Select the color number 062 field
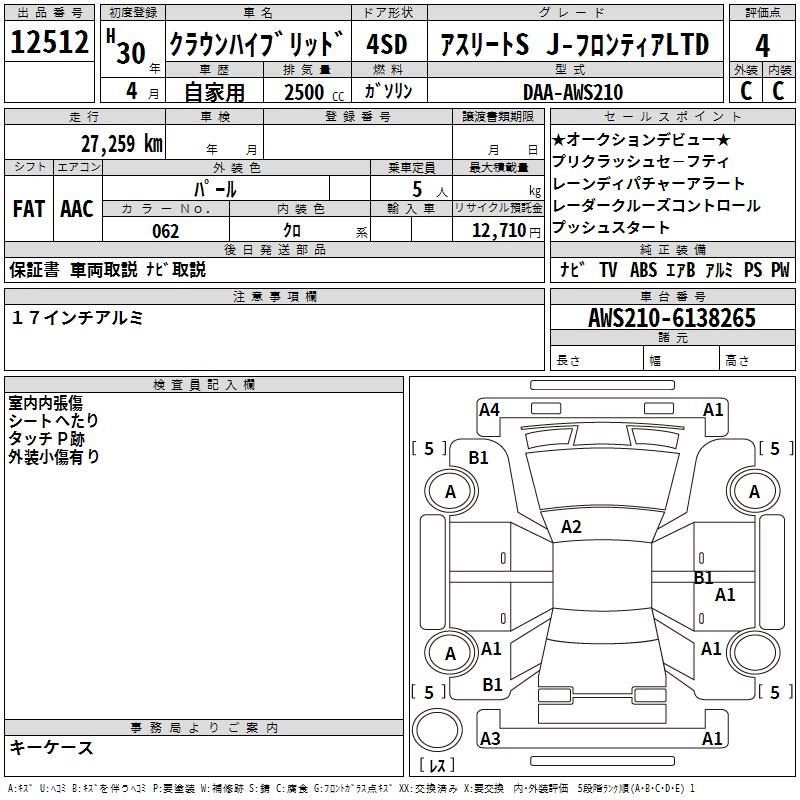 tap(165, 231)
